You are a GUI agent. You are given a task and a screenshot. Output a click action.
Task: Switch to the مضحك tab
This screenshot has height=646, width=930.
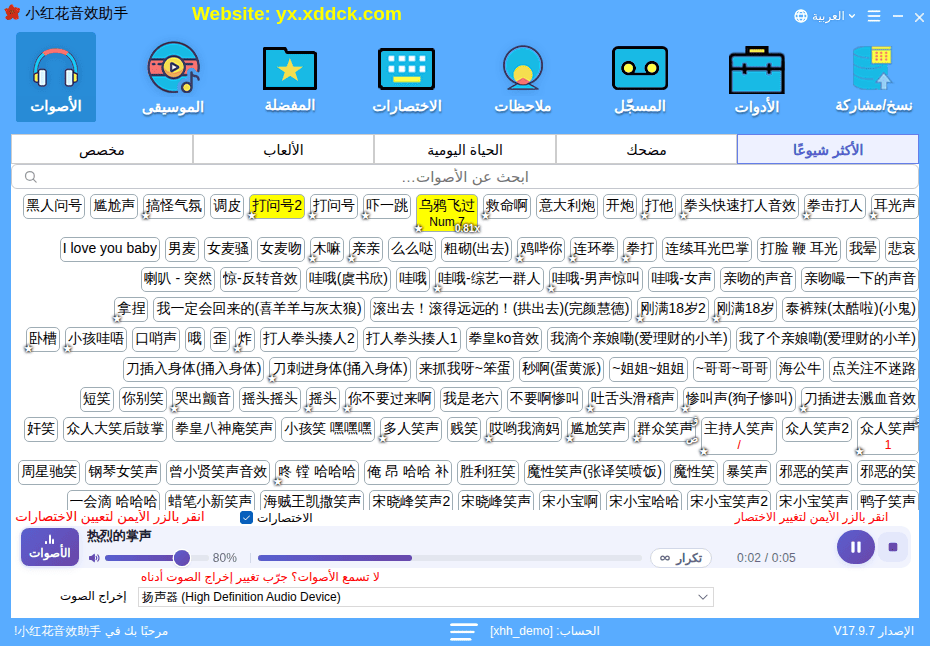(646, 149)
